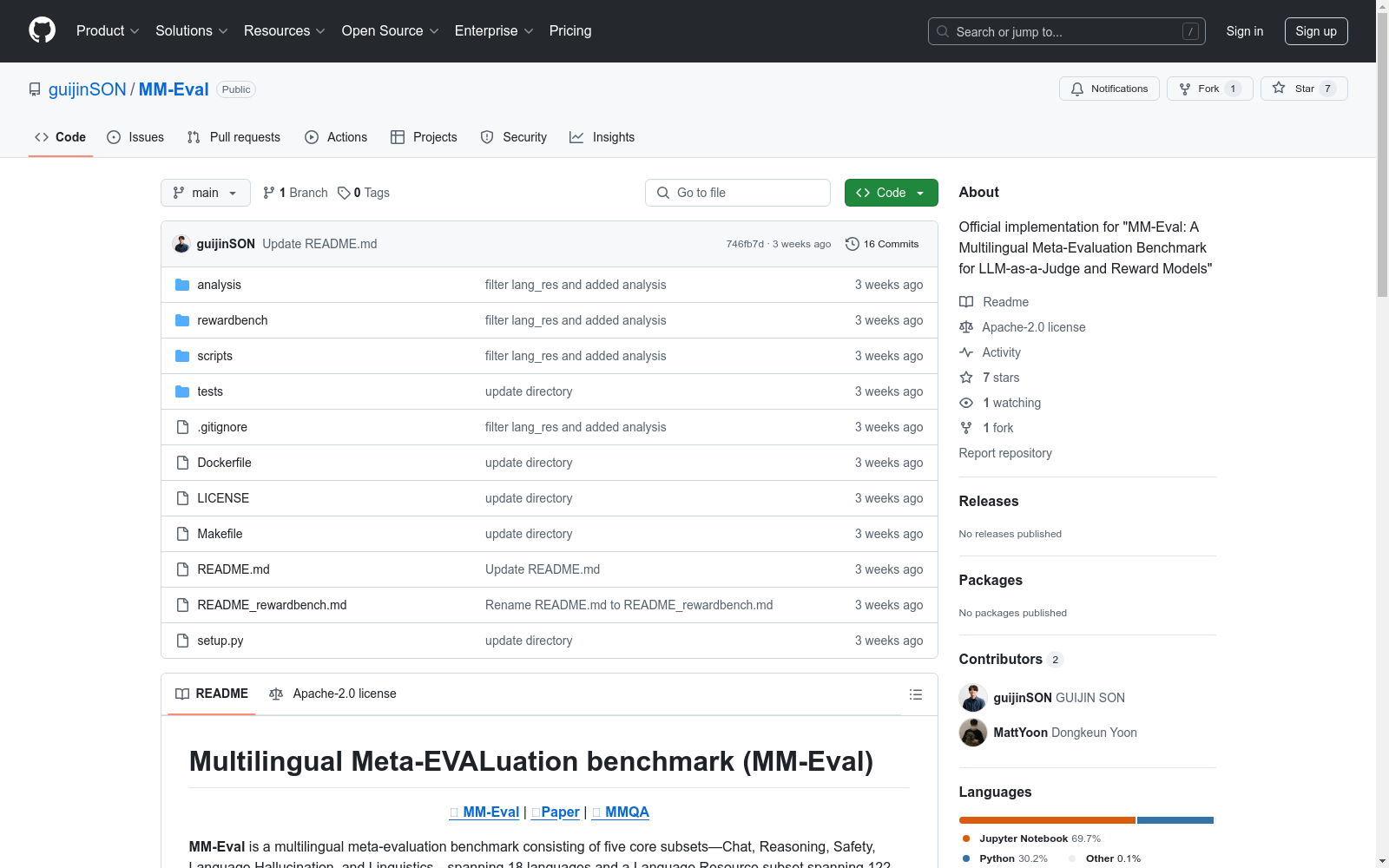This screenshot has height=868, width=1389.
Task: Open the green Code dropdown button
Action: [891, 193]
